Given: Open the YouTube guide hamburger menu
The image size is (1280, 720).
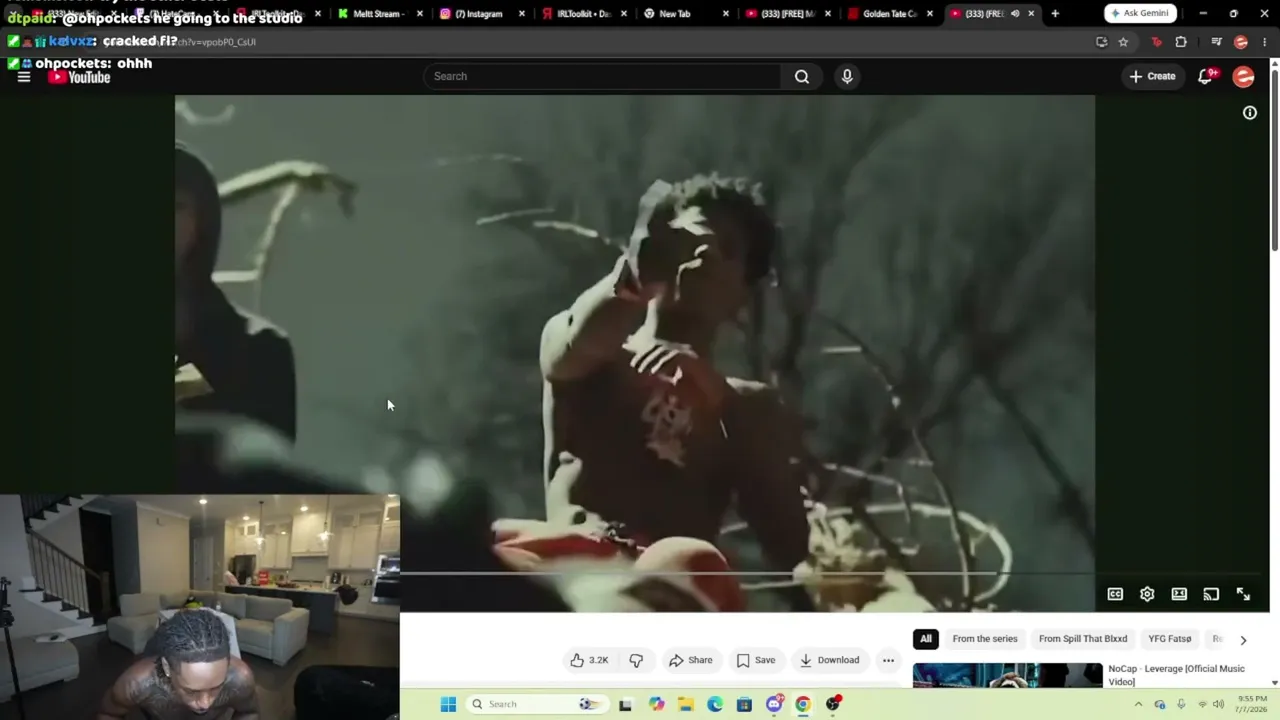Looking at the screenshot, I should (x=24, y=77).
